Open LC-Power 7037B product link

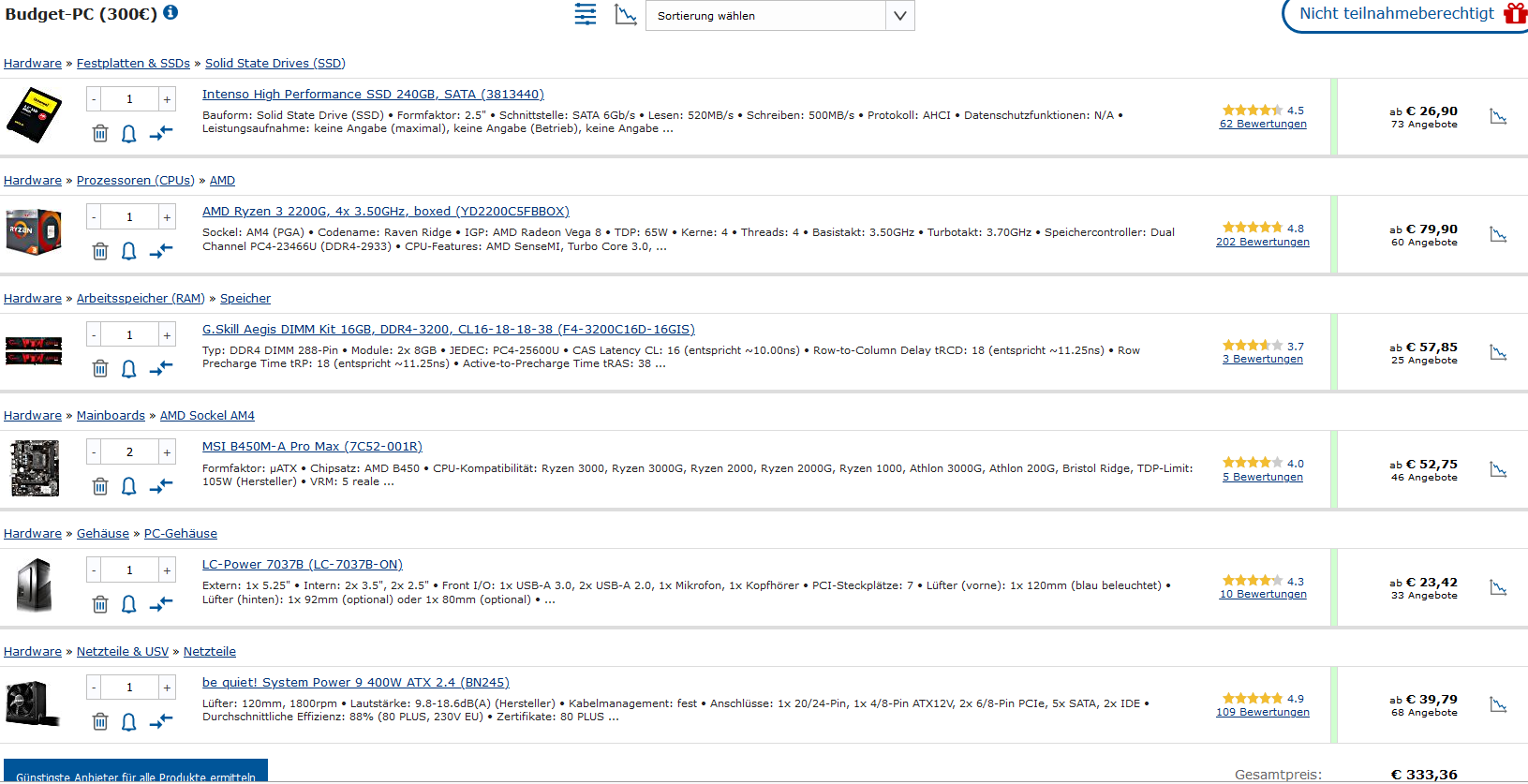303,565
